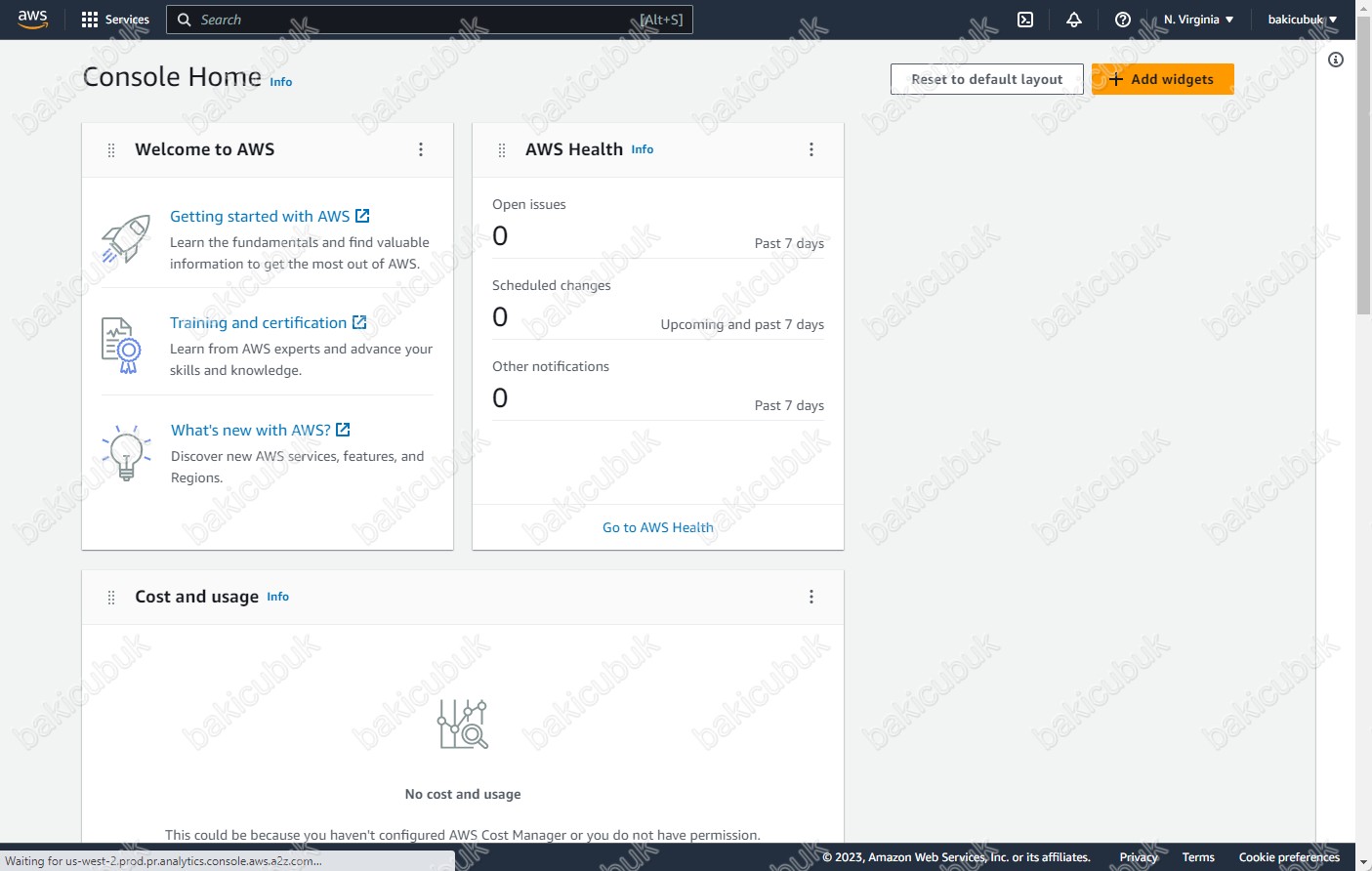Click the Terms footer link
1372x871 pixels.
coord(1198,857)
